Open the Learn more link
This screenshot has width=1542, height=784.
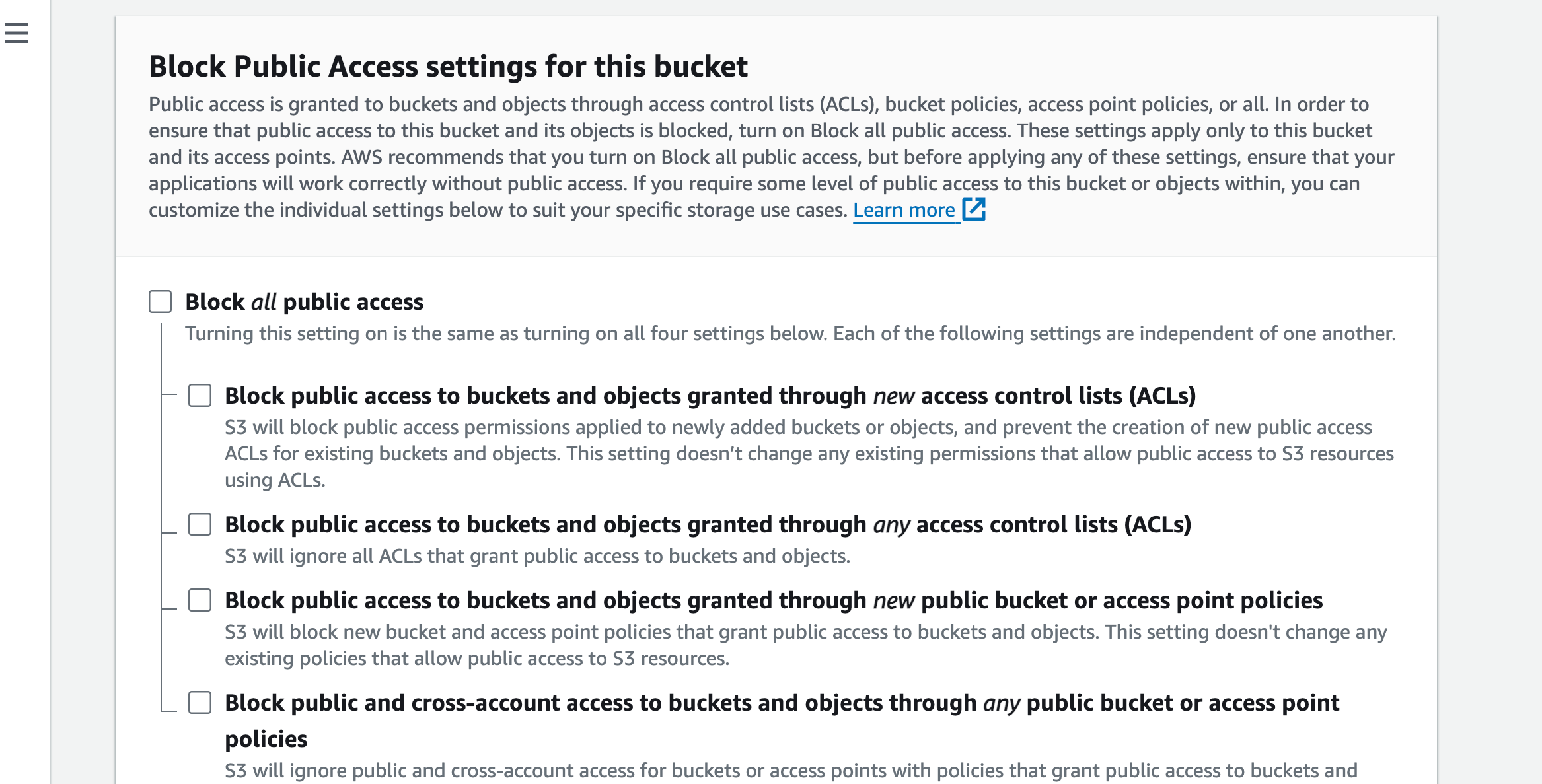[903, 210]
